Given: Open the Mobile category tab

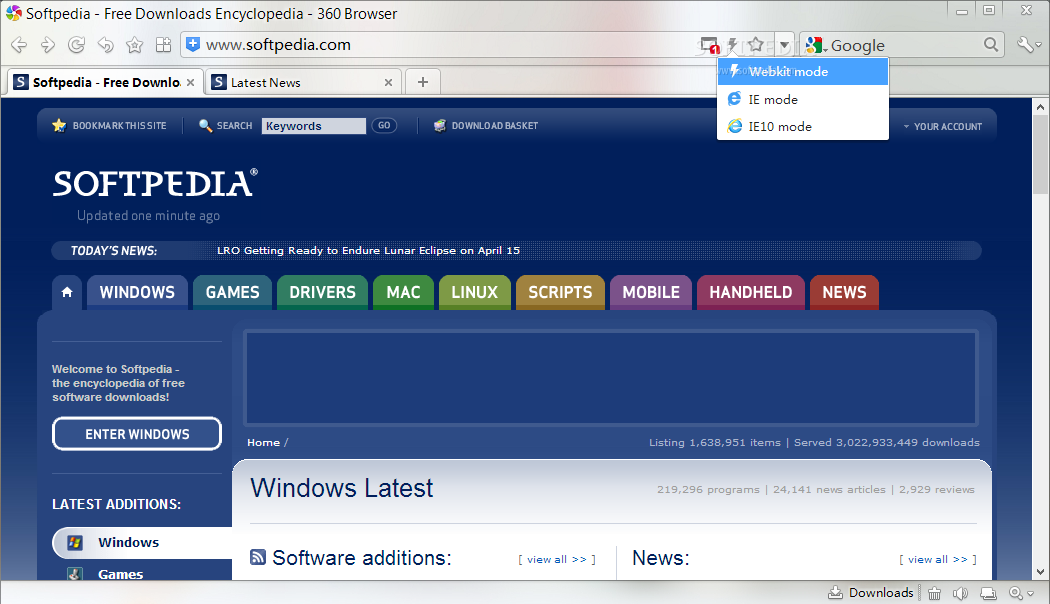Looking at the screenshot, I should pyautogui.click(x=651, y=293).
